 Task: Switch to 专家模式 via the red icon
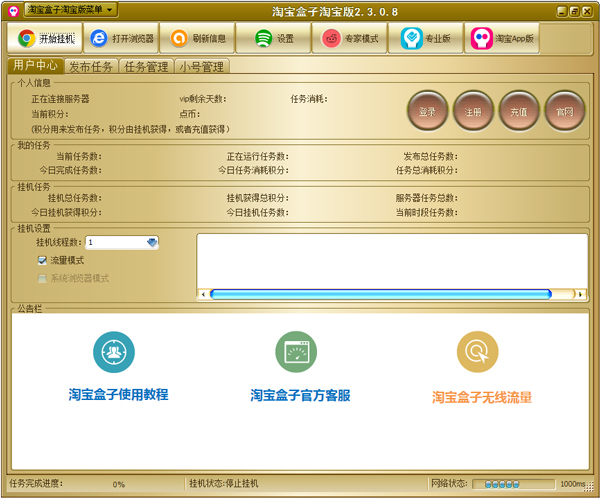click(x=331, y=38)
